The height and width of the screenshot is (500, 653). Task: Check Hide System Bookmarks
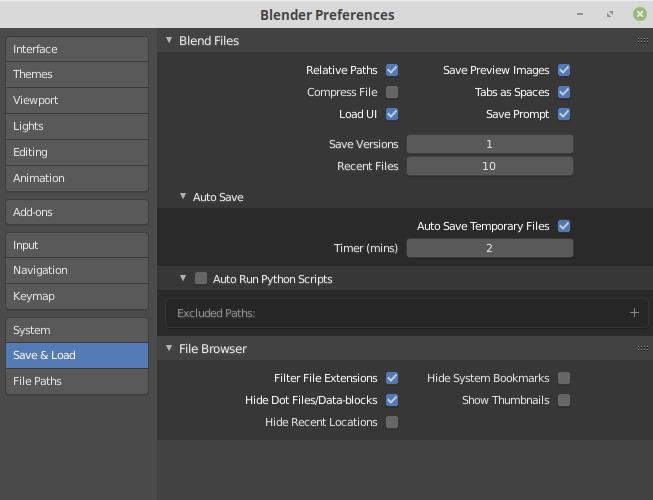point(564,378)
